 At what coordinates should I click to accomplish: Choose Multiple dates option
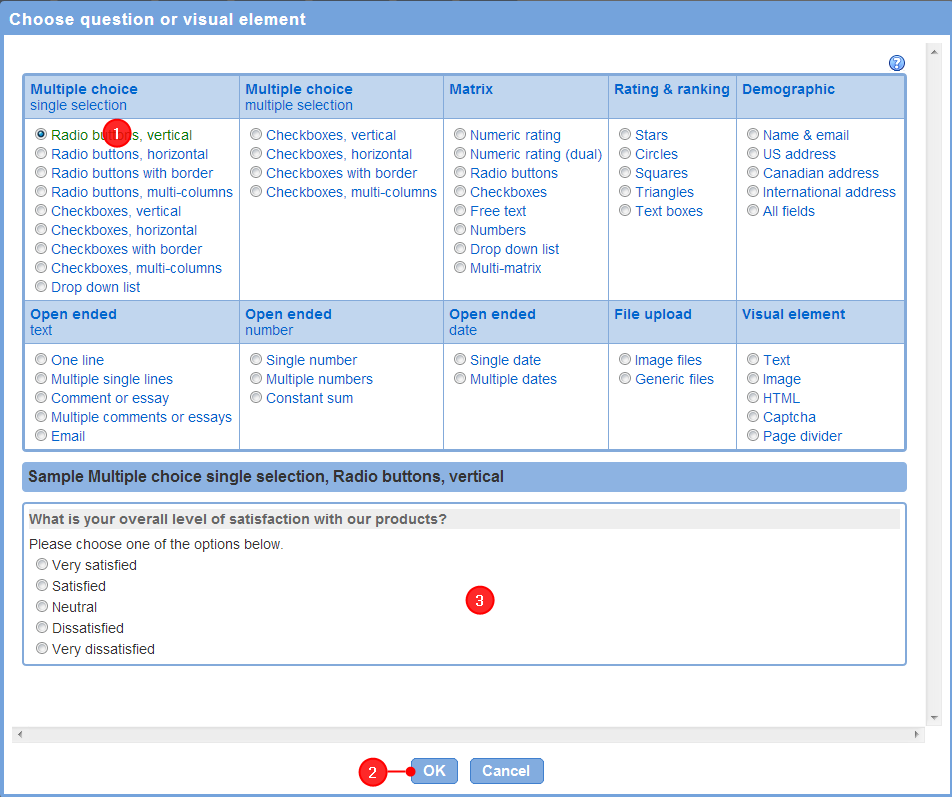(x=460, y=378)
